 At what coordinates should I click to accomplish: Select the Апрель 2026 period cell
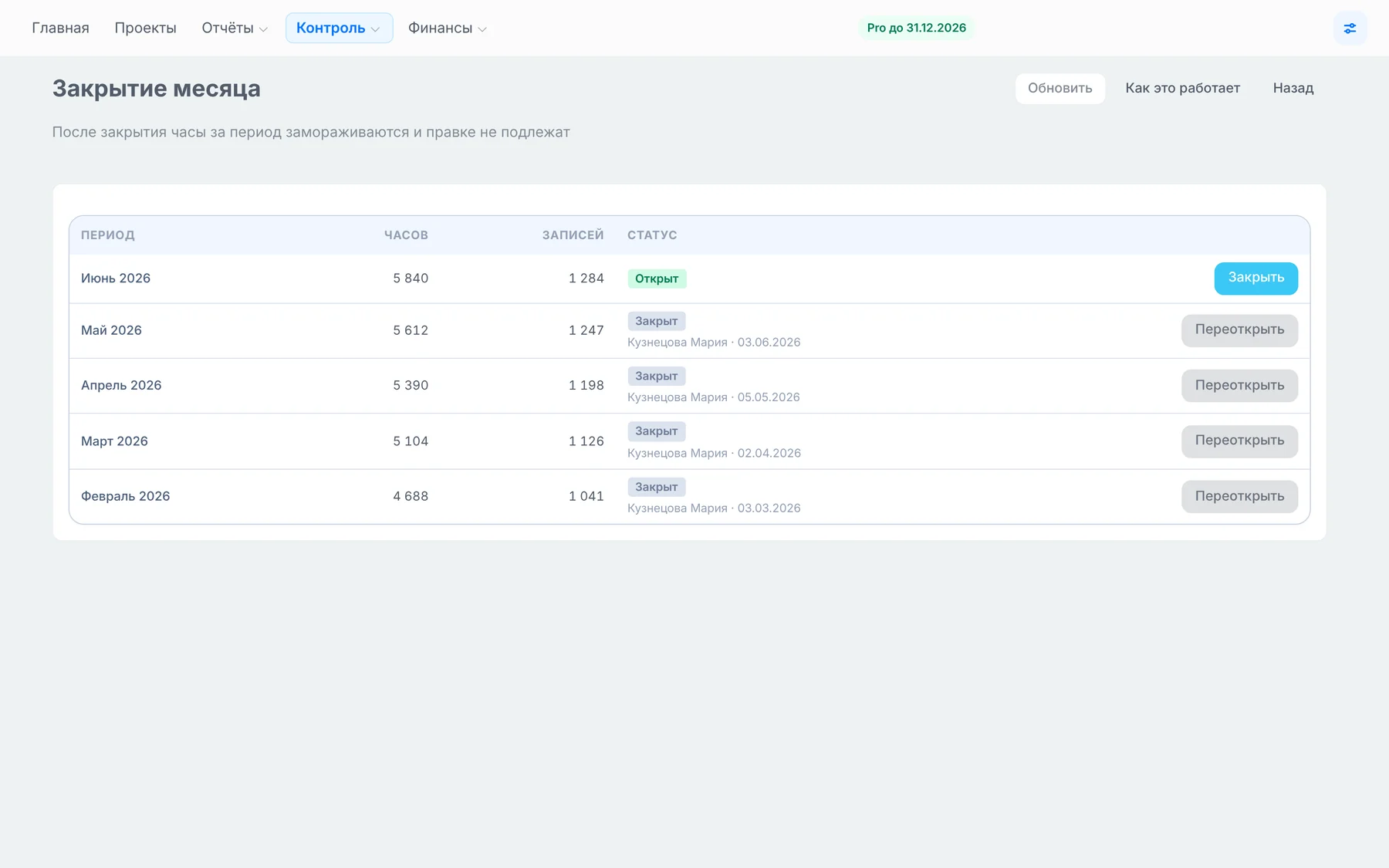(x=121, y=385)
